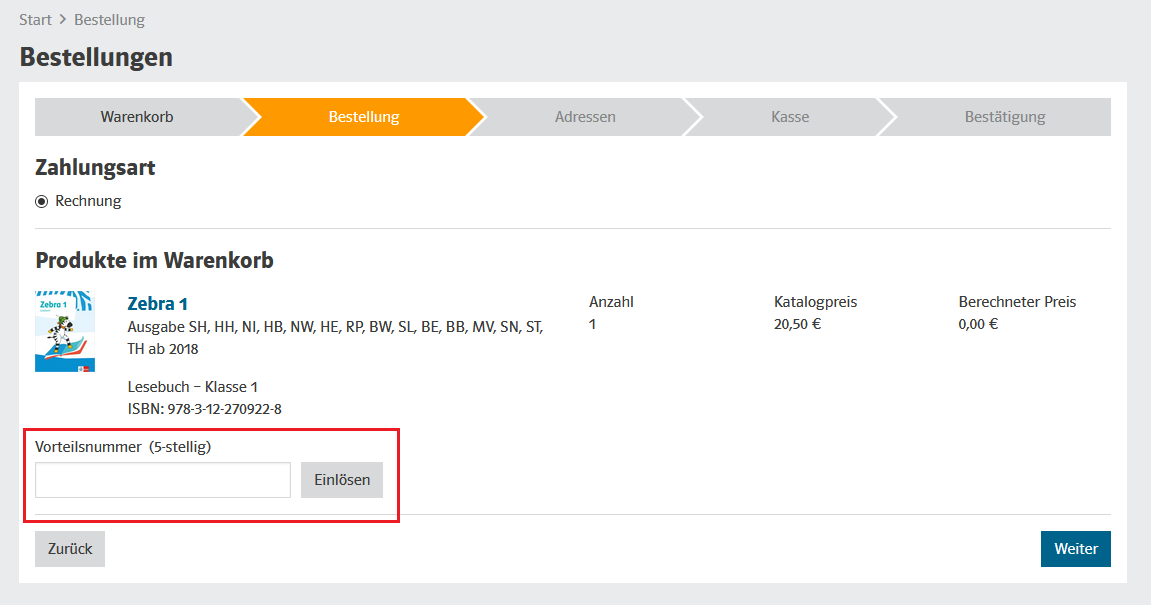Open the Zebra 1 product title link
1151x605 pixels.
point(158,304)
